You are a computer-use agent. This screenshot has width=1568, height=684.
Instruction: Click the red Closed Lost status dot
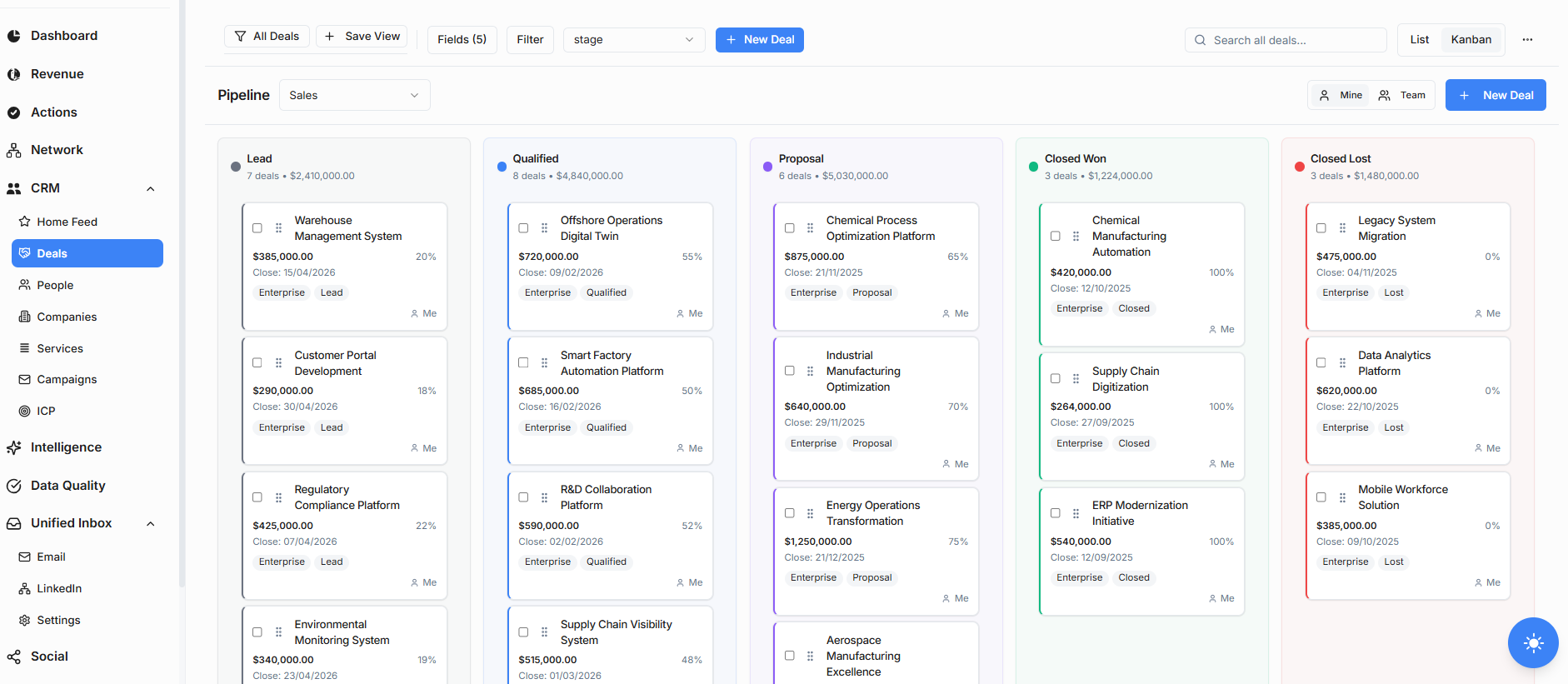tap(1299, 167)
